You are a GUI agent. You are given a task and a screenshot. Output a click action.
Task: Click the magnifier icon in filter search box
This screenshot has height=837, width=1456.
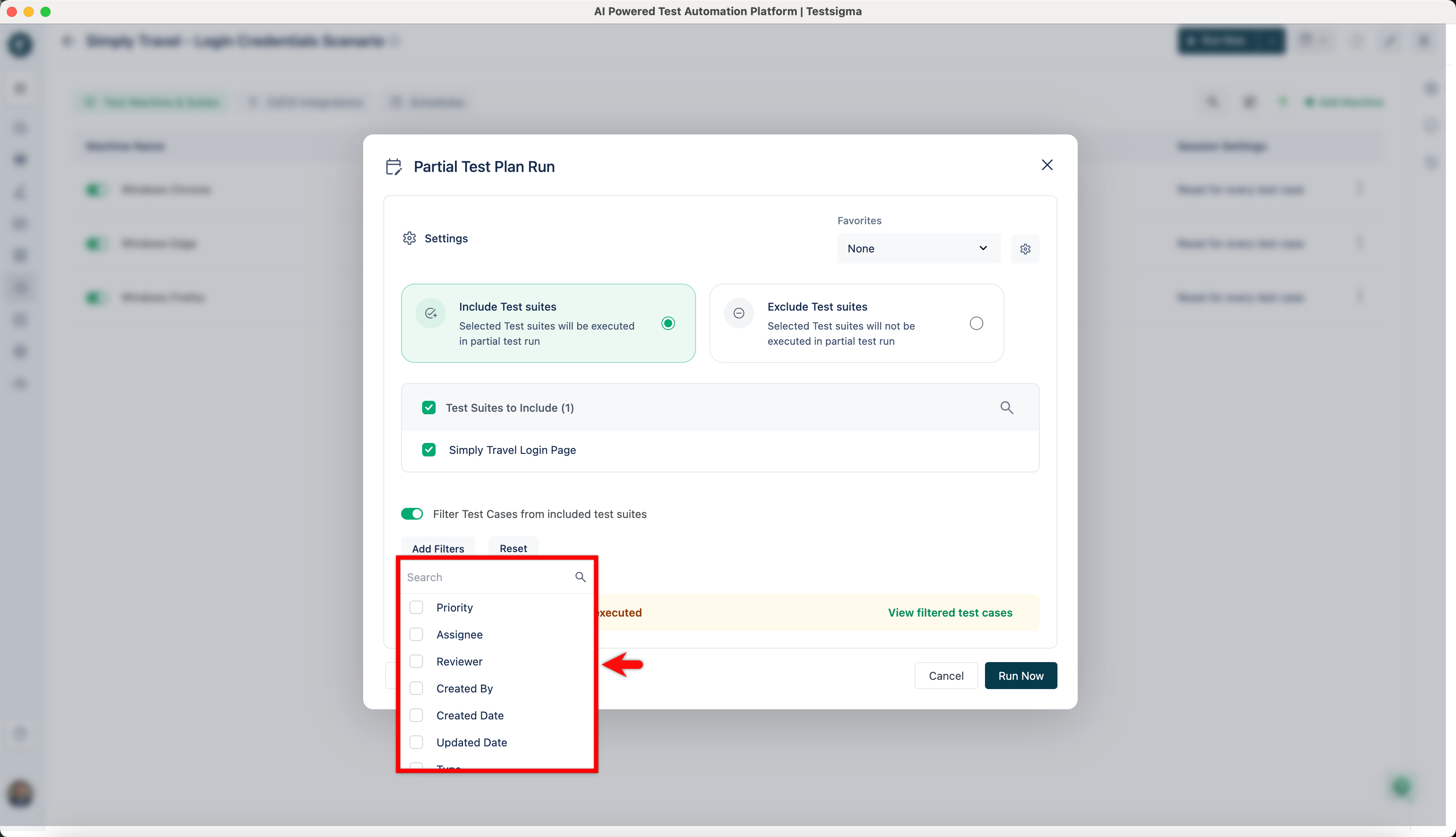580,577
